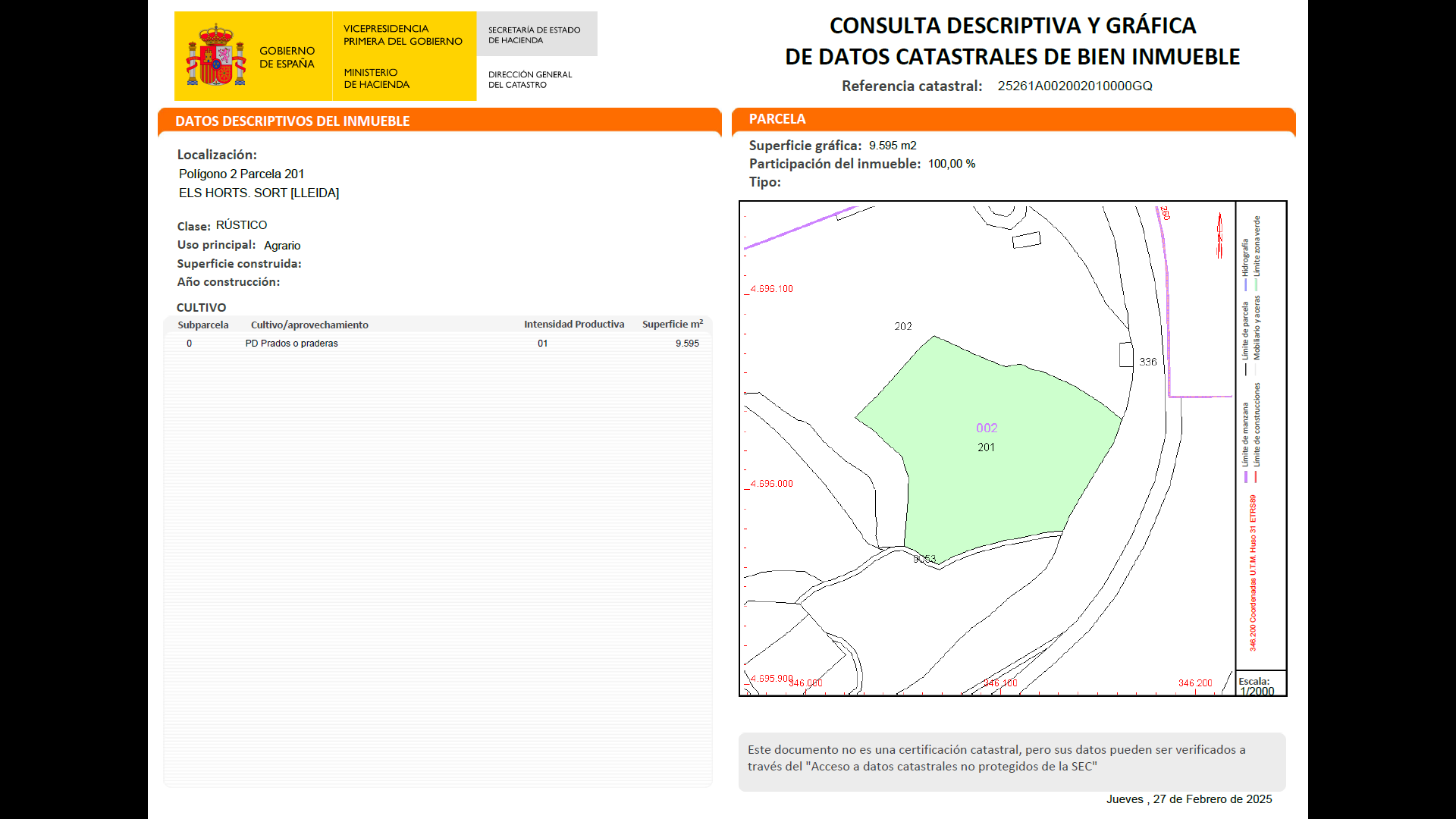
Task: Click the black 'Límite de parcela' legend line
Action: pos(1245,370)
